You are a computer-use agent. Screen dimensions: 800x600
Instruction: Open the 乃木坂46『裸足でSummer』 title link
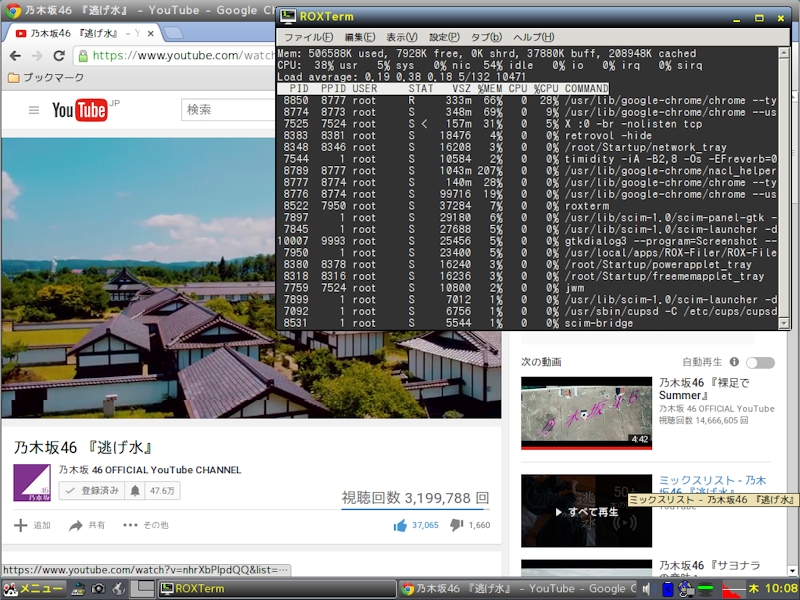click(704, 389)
